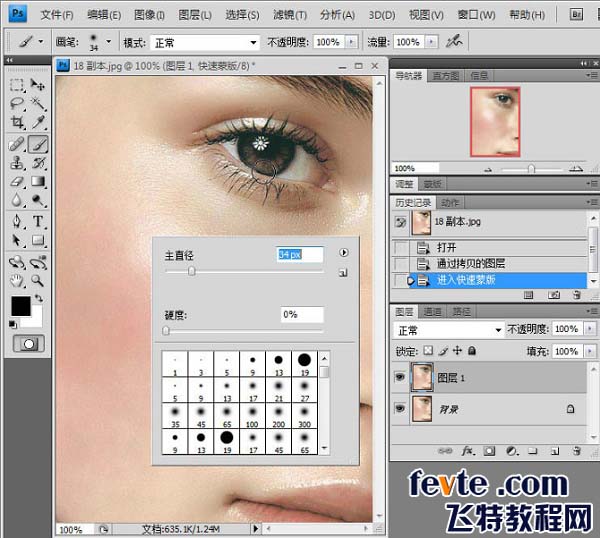Enable airbrush mode in options bar
This screenshot has width=600, height=538.
(455, 42)
